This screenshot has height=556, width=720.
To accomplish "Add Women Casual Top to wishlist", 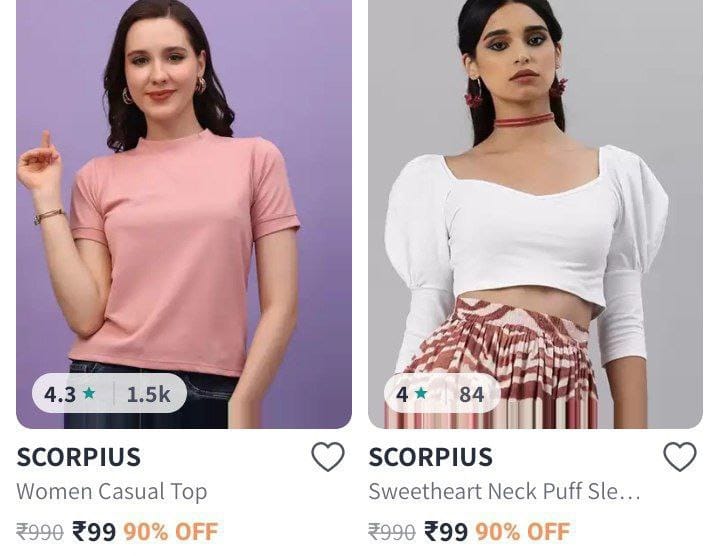I will tap(328, 456).
